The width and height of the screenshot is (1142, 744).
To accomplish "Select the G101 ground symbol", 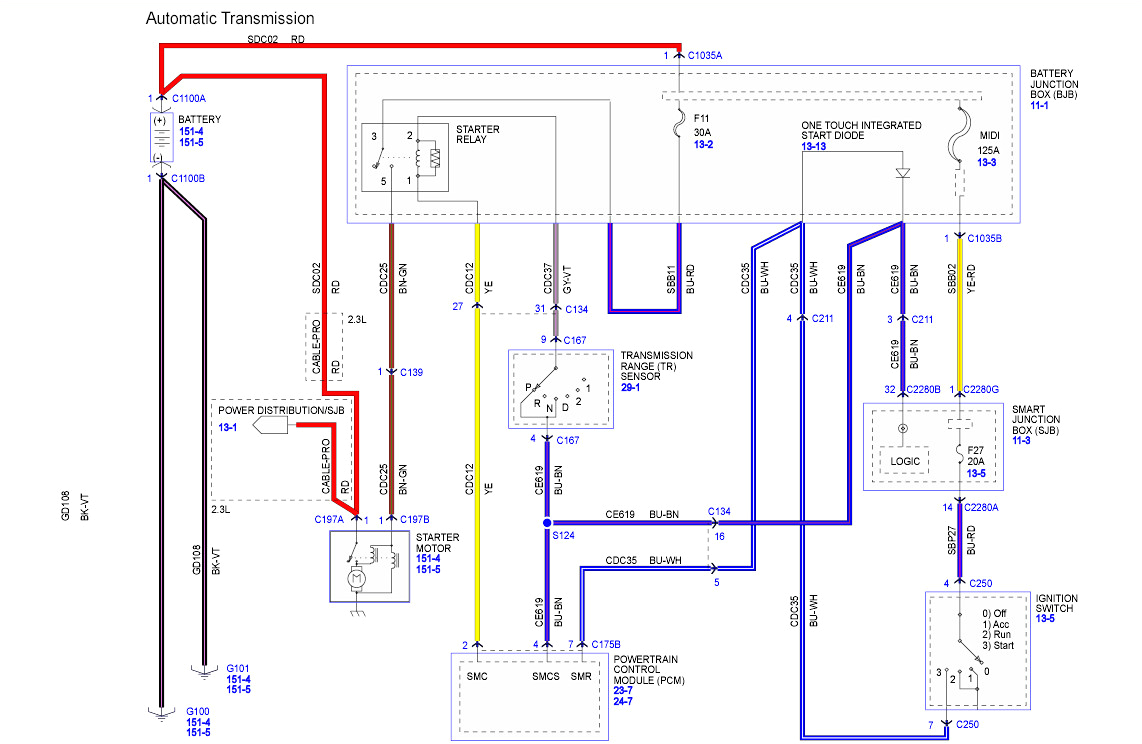I will (204, 670).
